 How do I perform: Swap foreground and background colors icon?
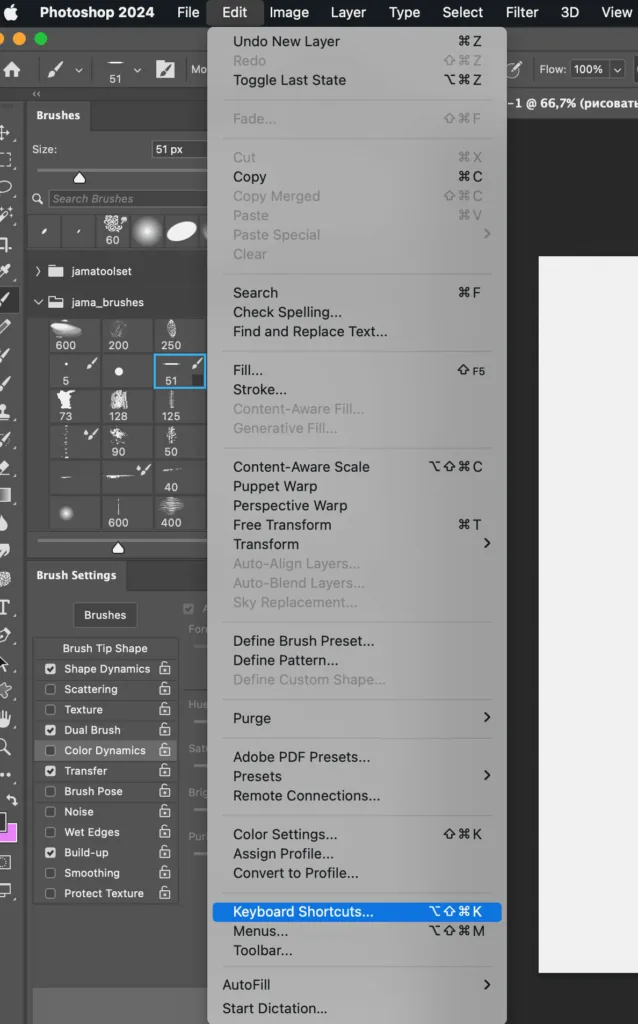click(x=11, y=799)
